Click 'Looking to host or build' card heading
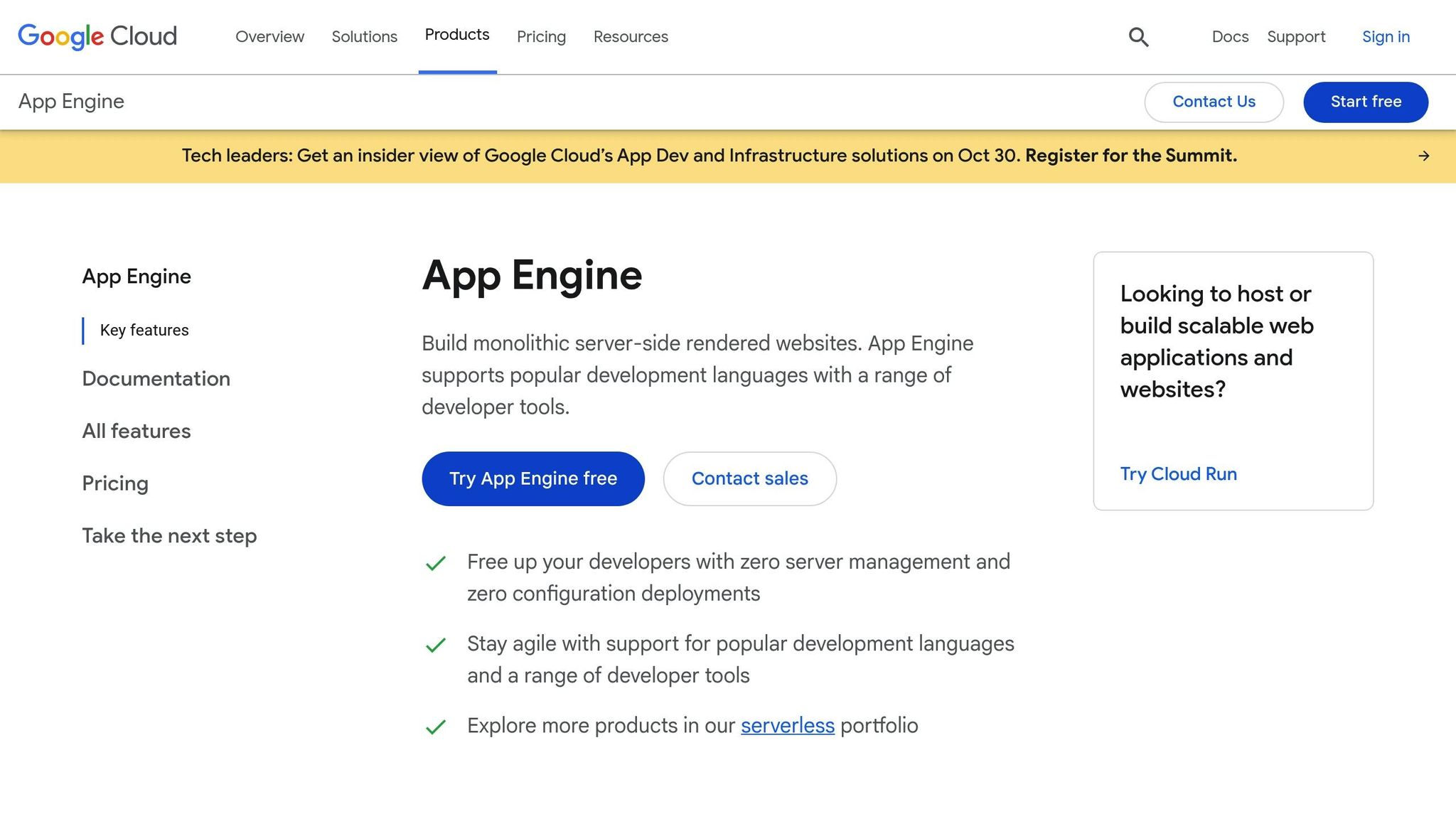The width and height of the screenshot is (1456, 819). pos(1217,341)
